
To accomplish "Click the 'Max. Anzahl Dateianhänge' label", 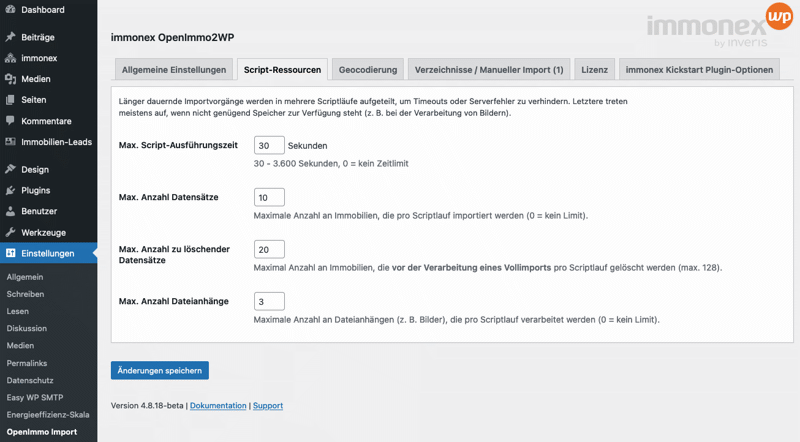I will [173, 301].
